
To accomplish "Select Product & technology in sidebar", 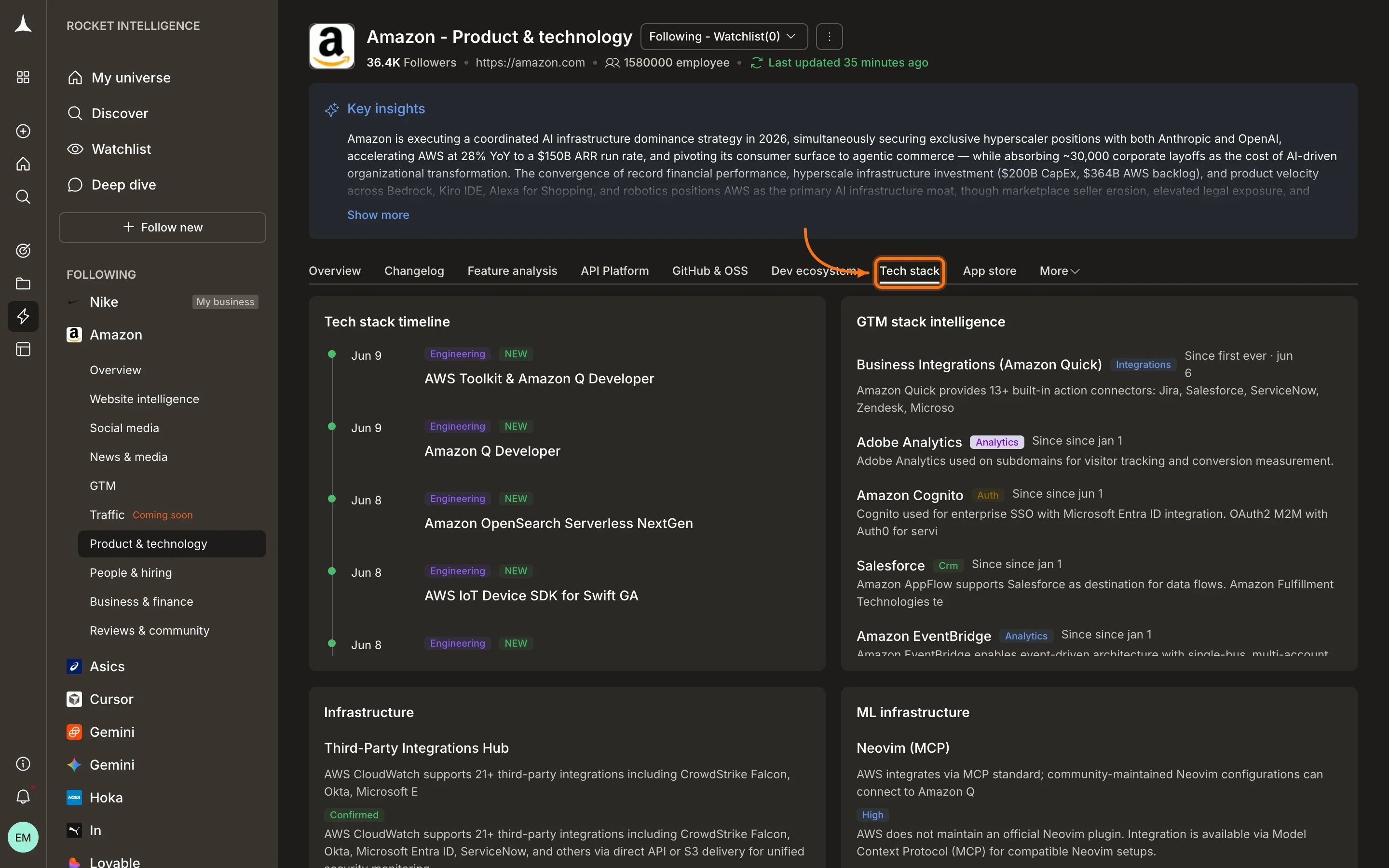I will click(x=172, y=543).
